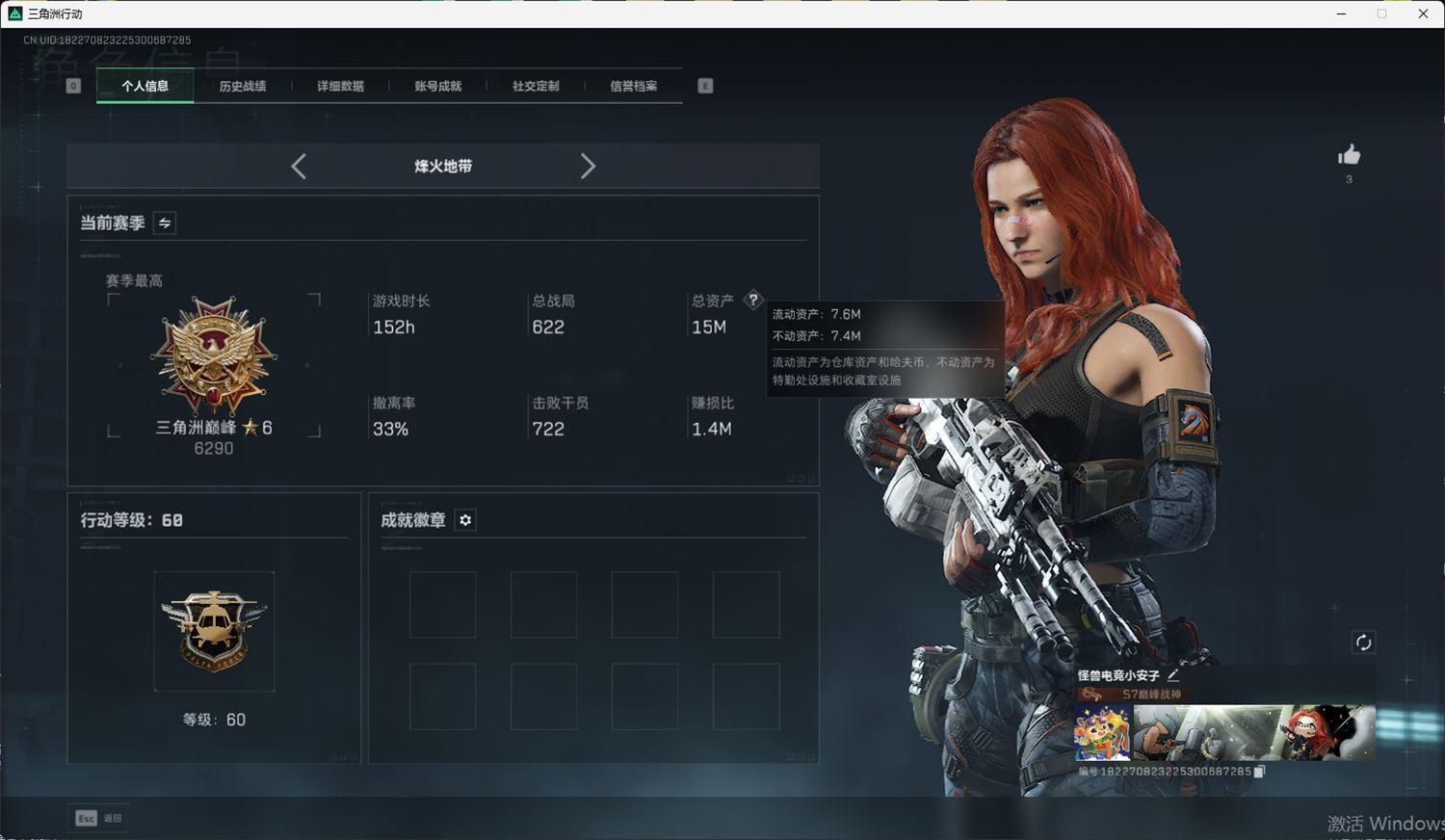Click the player avatar thumbnail
The width and height of the screenshot is (1445, 840).
(1102, 733)
